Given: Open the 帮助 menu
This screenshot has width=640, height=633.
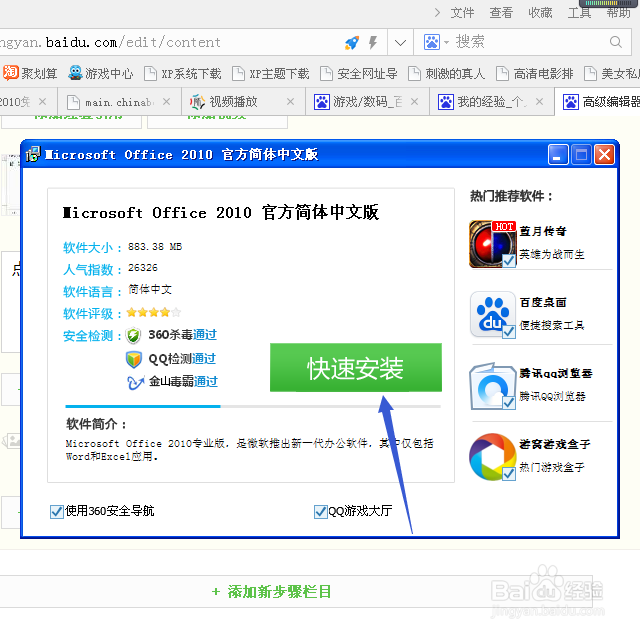Looking at the screenshot, I should [618, 13].
